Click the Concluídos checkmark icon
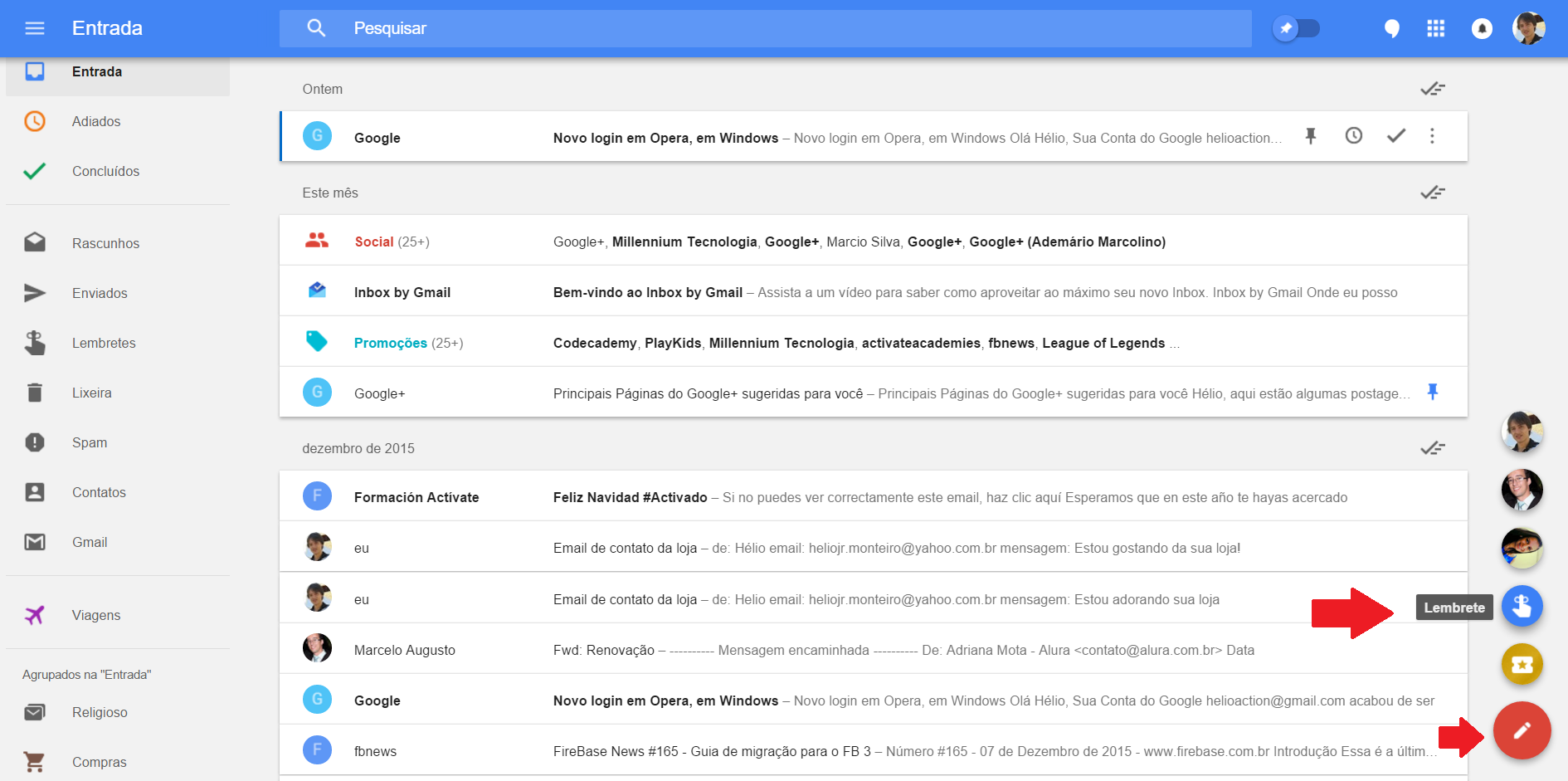The height and width of the screenshot is (781, 1568). pyautogui.click(x=35, y=171)
